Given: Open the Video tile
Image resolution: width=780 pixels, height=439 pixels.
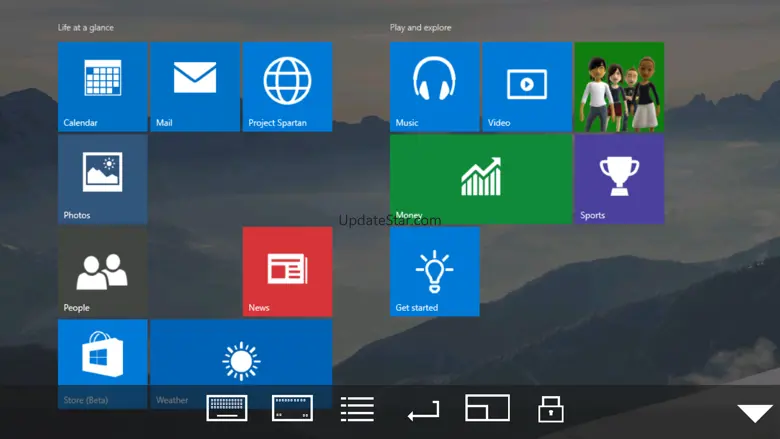Looking at the screenshot, I should click(527, 87).
